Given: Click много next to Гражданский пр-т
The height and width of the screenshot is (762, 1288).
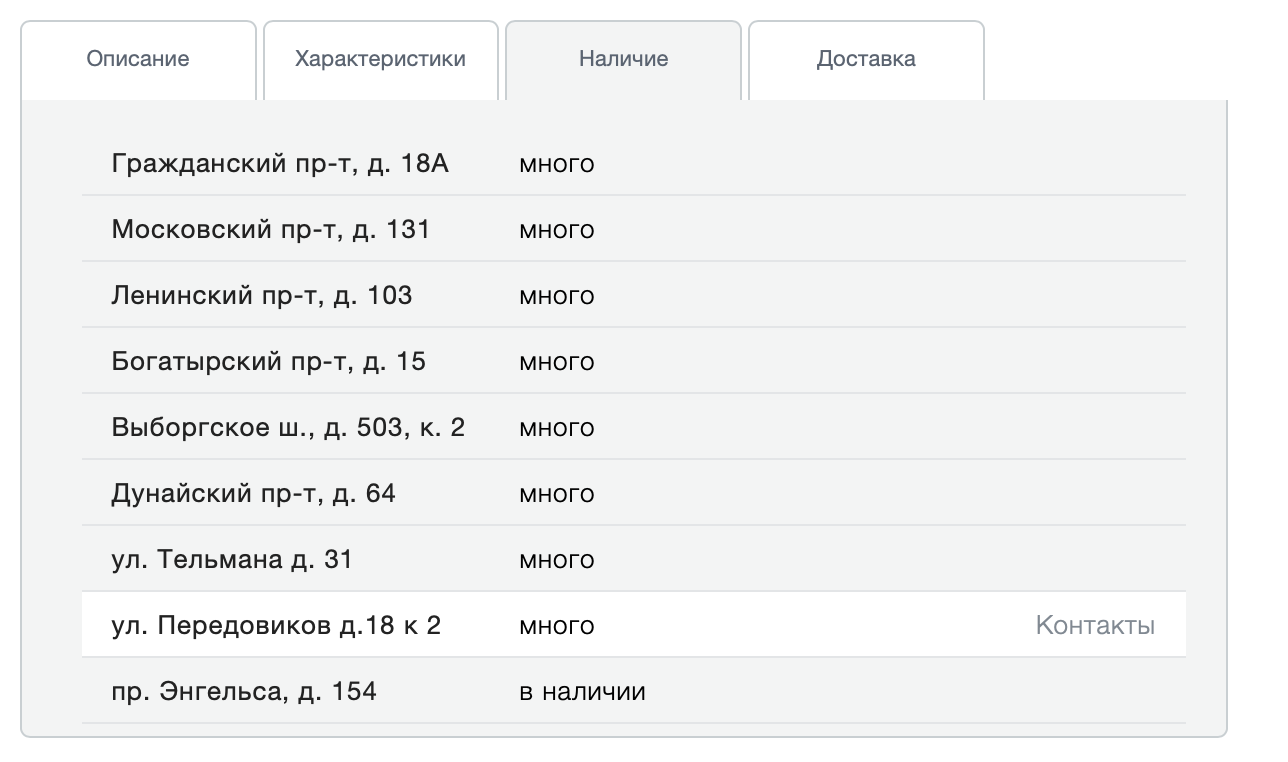Looking at the screenshot, I should [556, 163].
